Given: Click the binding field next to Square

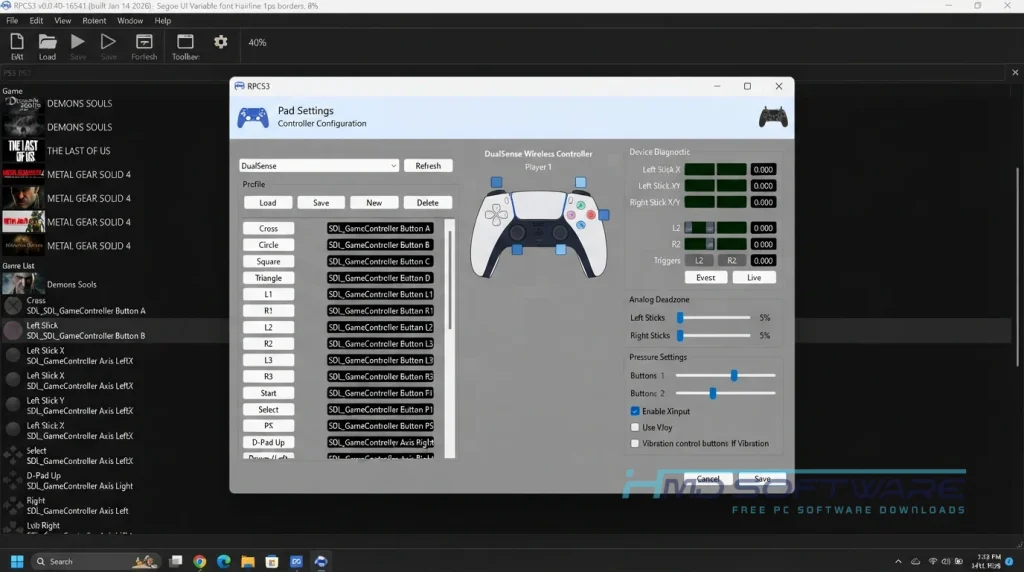Looking at the screenshot, I should tap(380, 261).
